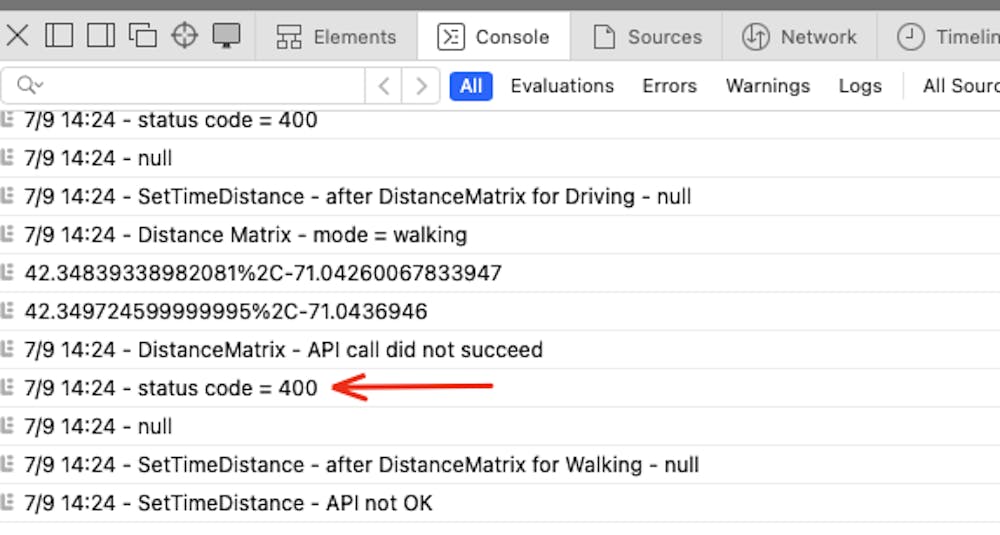Screen dimensions: 1000x535
Task: Open the Network tab
Action: (799, 37)
